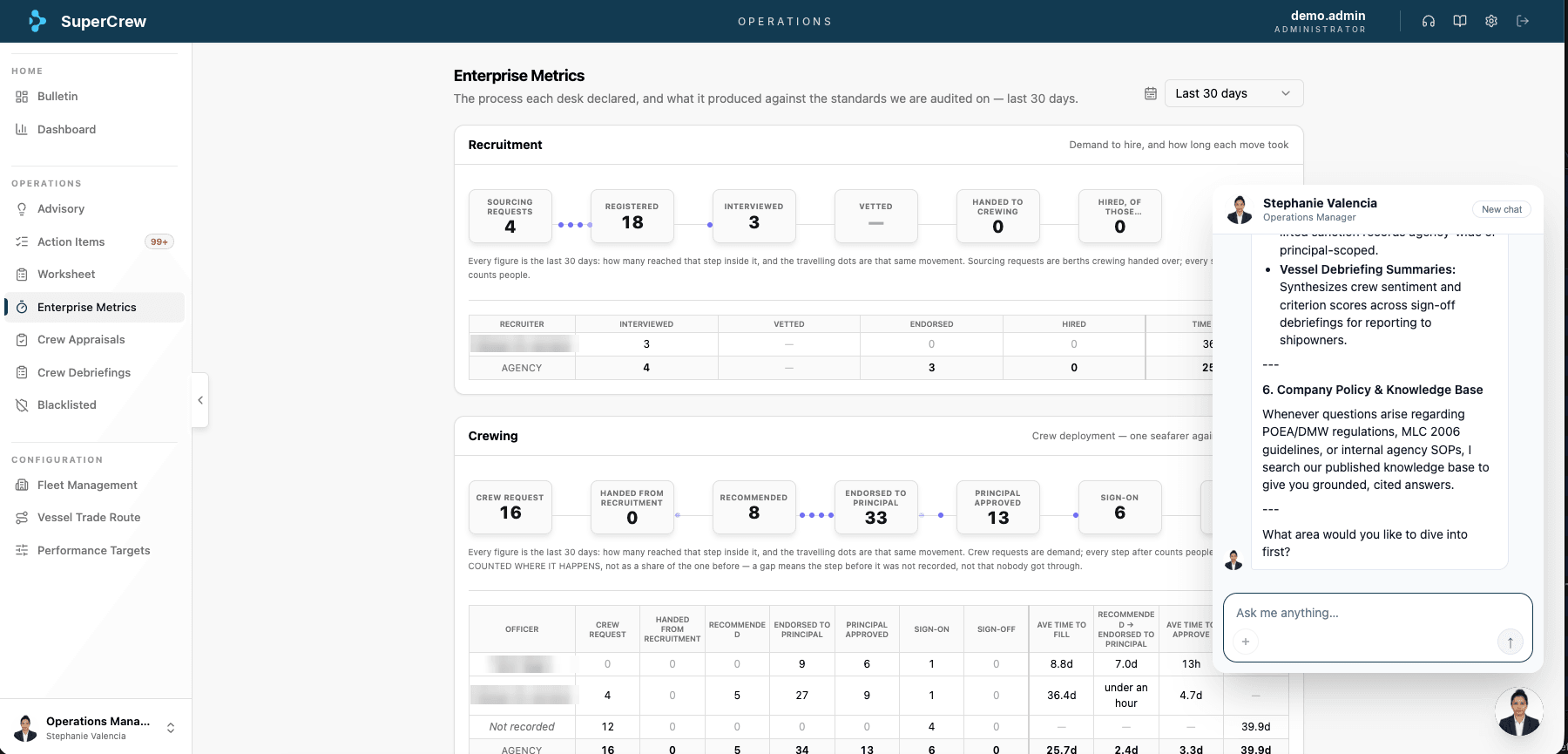
Task: Start a New chat
Action: coord(1502,209)
